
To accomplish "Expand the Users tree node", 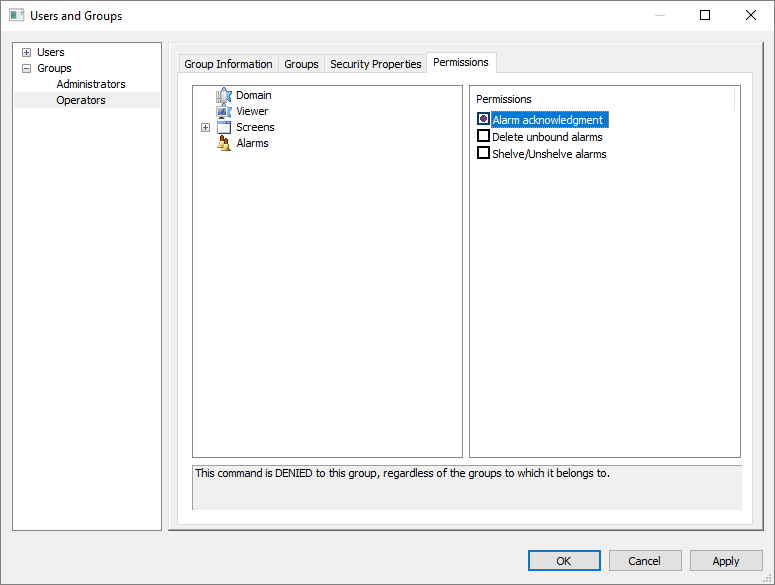I will point(27,53).
